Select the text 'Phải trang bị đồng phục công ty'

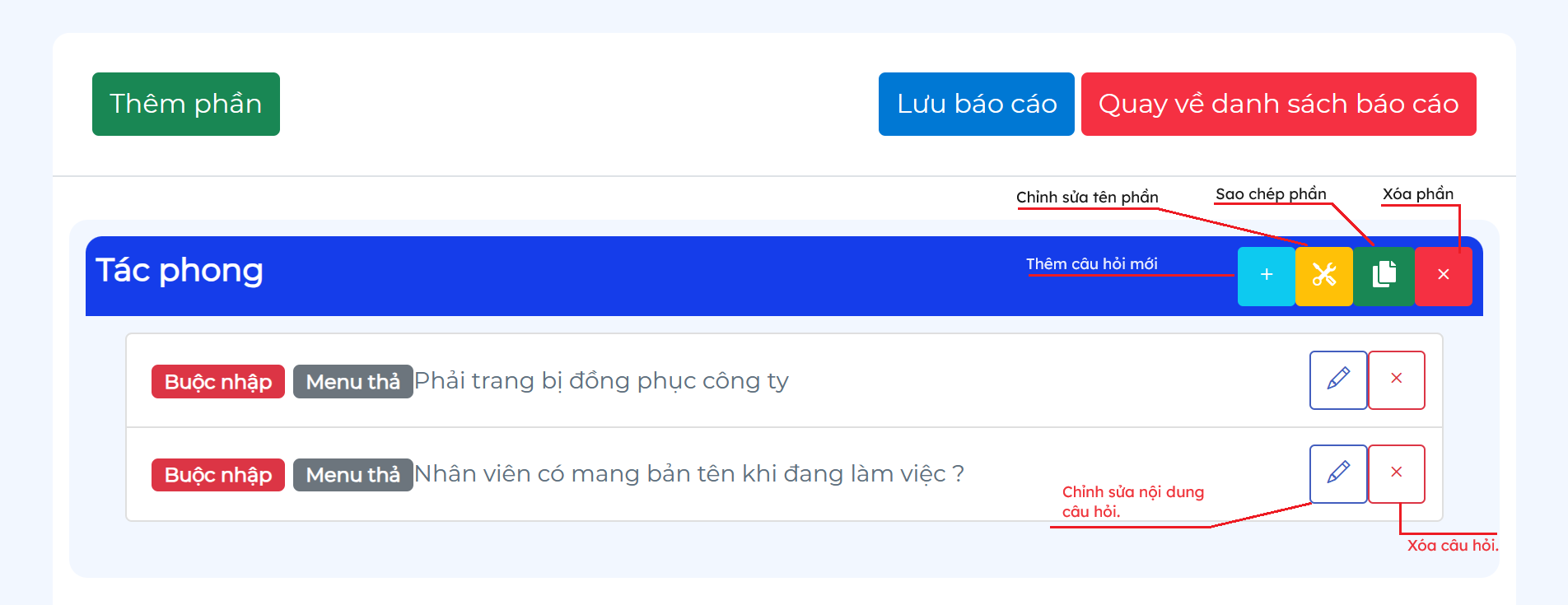[601, 381]
